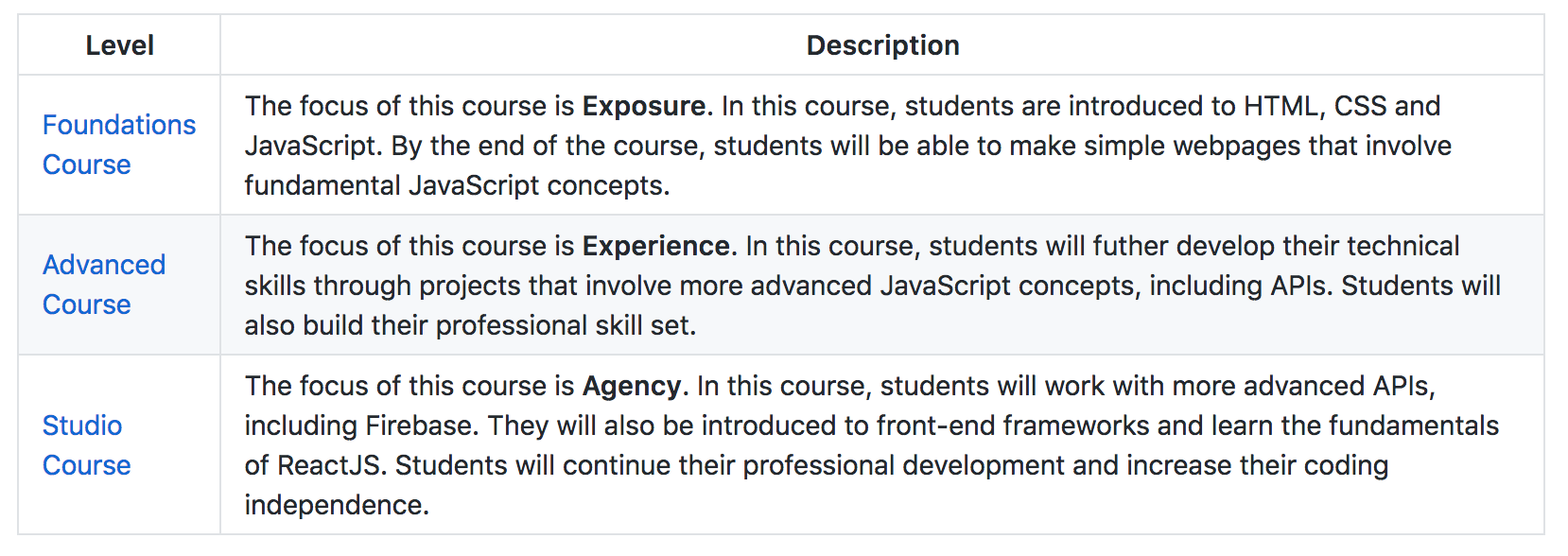Click the Level column header

tap(119, 45)
